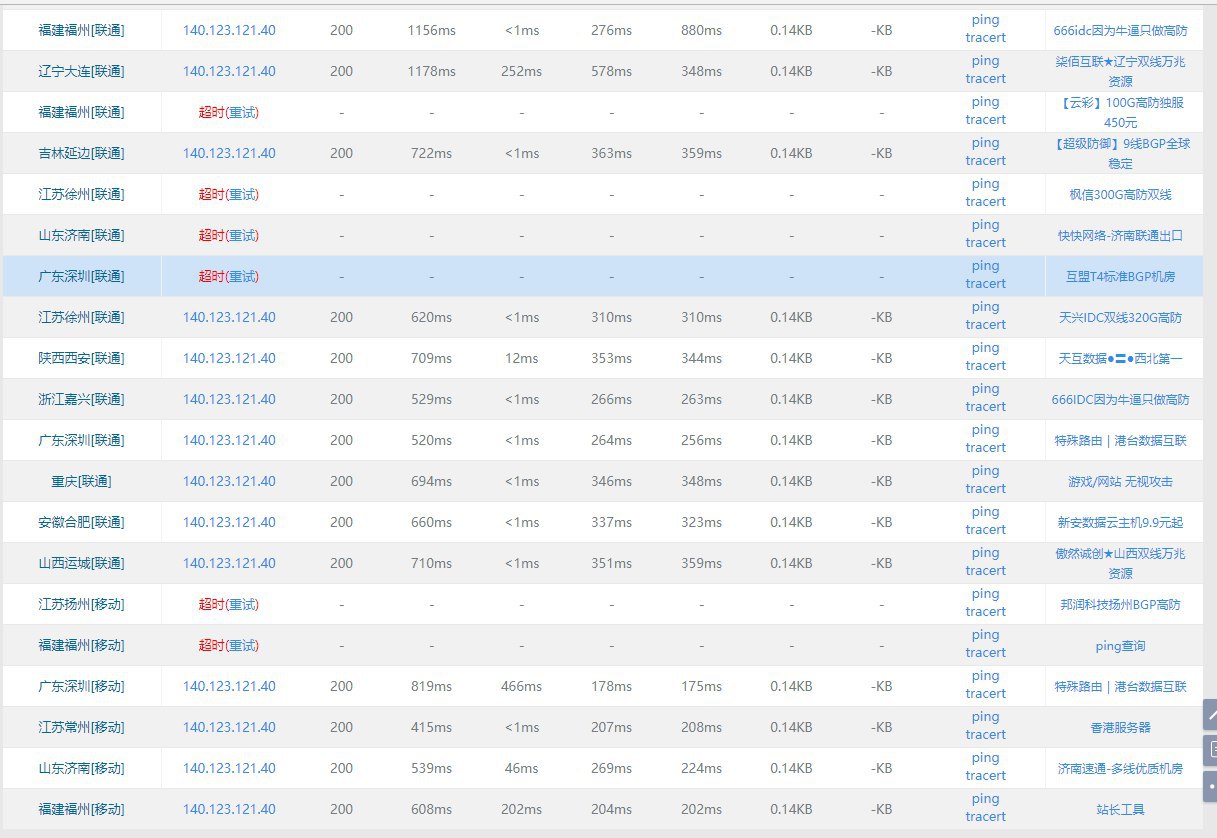Viewport: 1217px width, 838px height.
Task: Retry the timed-out 山东济南[联通] test
Action: (242, 235)
